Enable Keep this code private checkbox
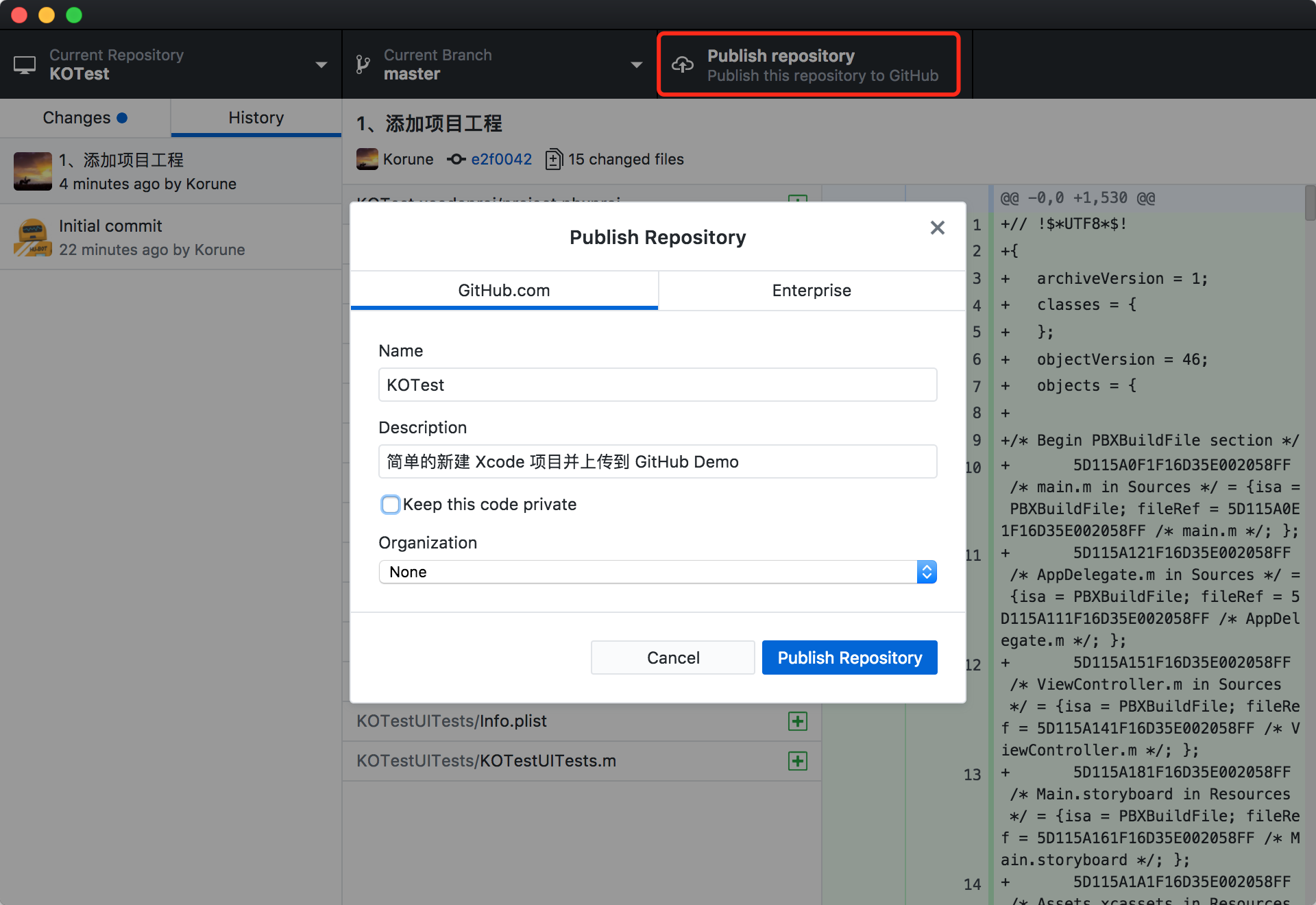This screenshot has width=1316, height=905. click(391, 505)
